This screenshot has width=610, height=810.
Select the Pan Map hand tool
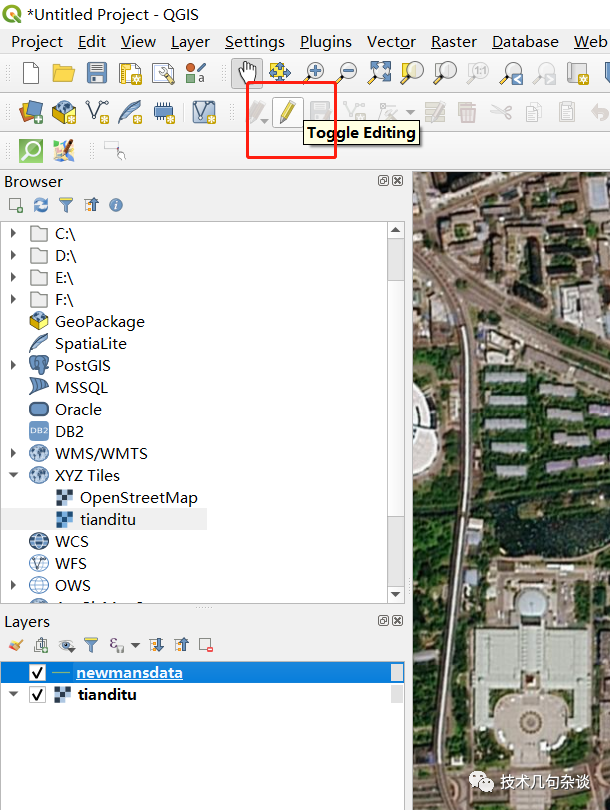[246, 73]
